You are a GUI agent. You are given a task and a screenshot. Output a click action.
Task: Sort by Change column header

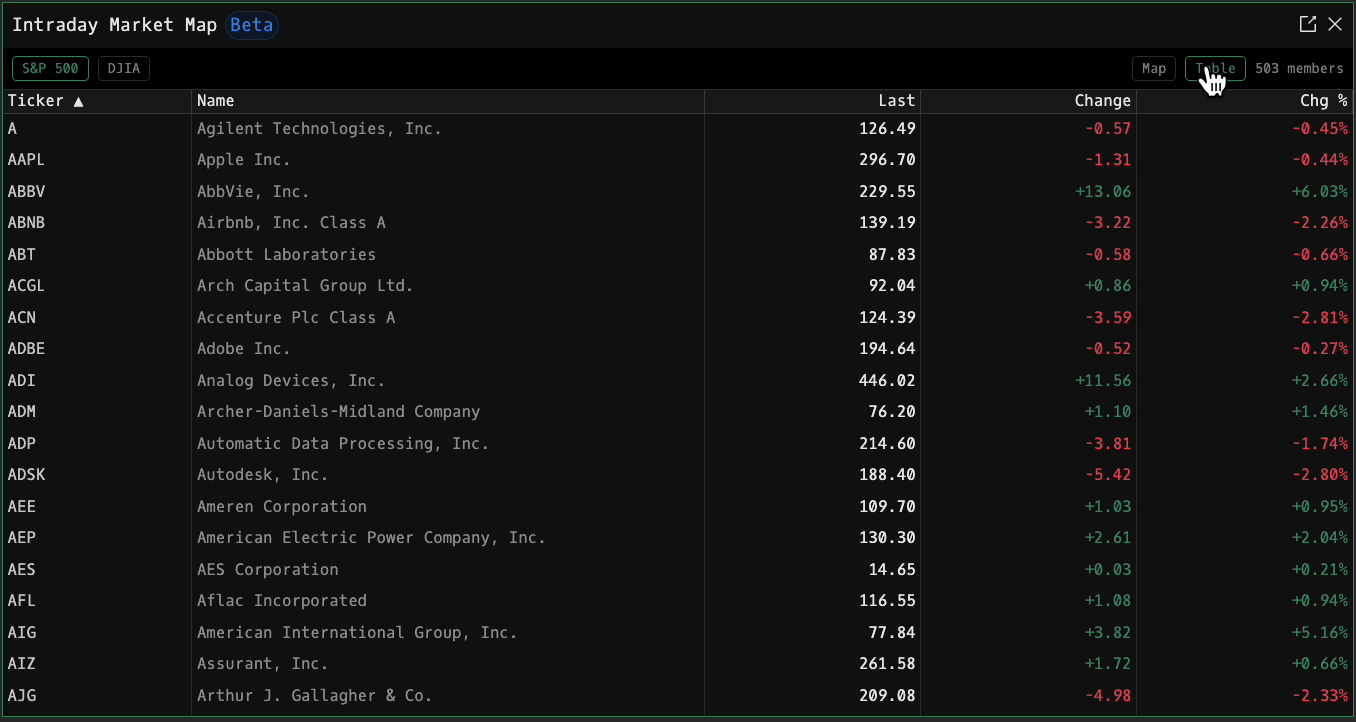[x=1028, y=101]
